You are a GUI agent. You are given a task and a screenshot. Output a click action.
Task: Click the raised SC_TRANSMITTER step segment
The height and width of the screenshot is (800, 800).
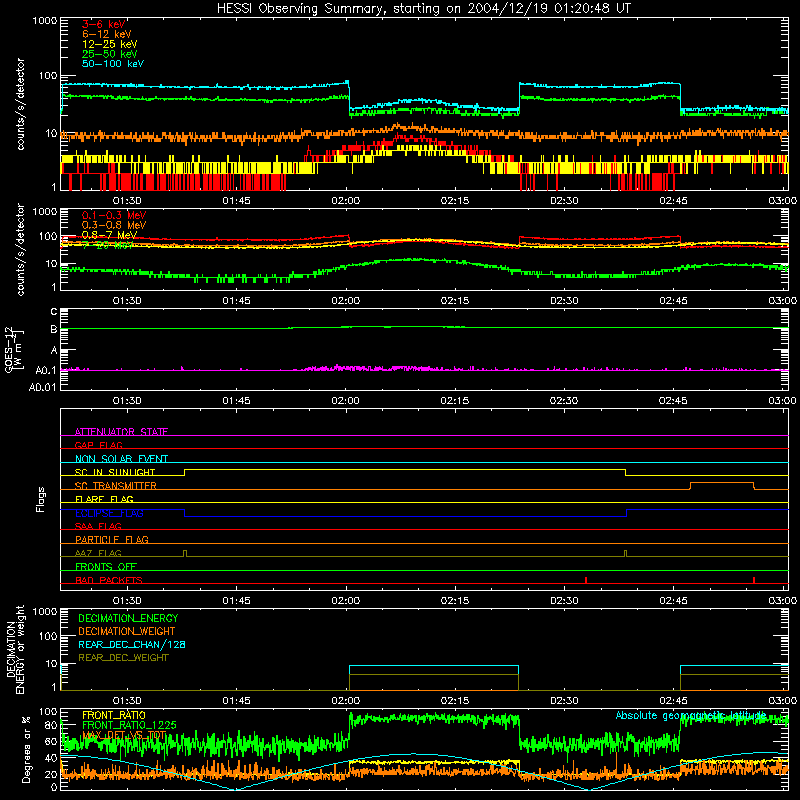pos(722,483)
